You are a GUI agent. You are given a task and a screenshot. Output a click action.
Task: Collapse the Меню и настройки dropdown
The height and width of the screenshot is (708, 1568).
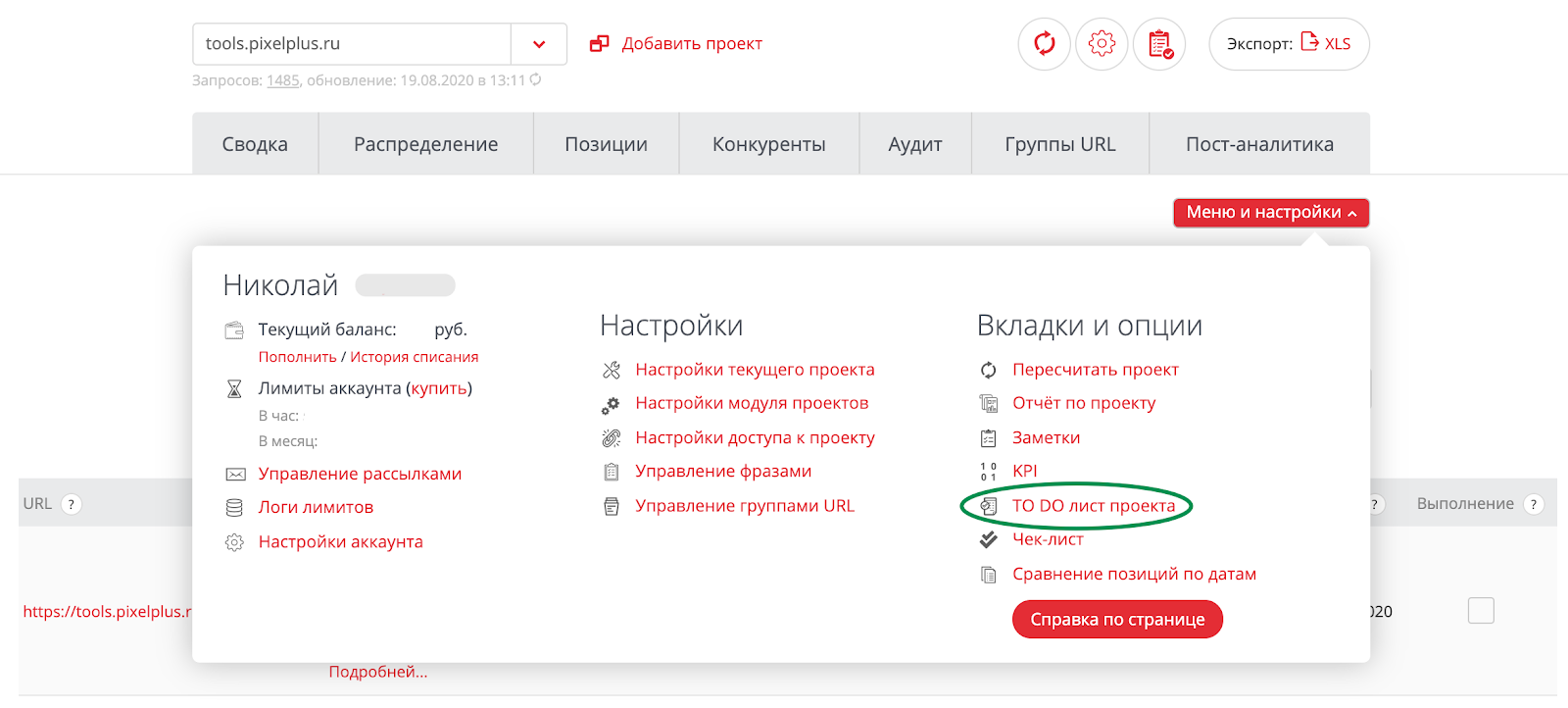(1271, 213)
